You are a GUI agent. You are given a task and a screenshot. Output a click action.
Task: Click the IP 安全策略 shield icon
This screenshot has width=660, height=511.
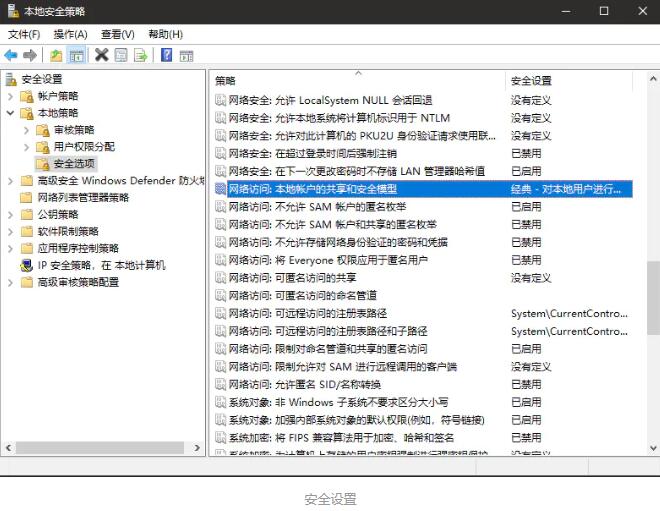[x=27, y=266]
